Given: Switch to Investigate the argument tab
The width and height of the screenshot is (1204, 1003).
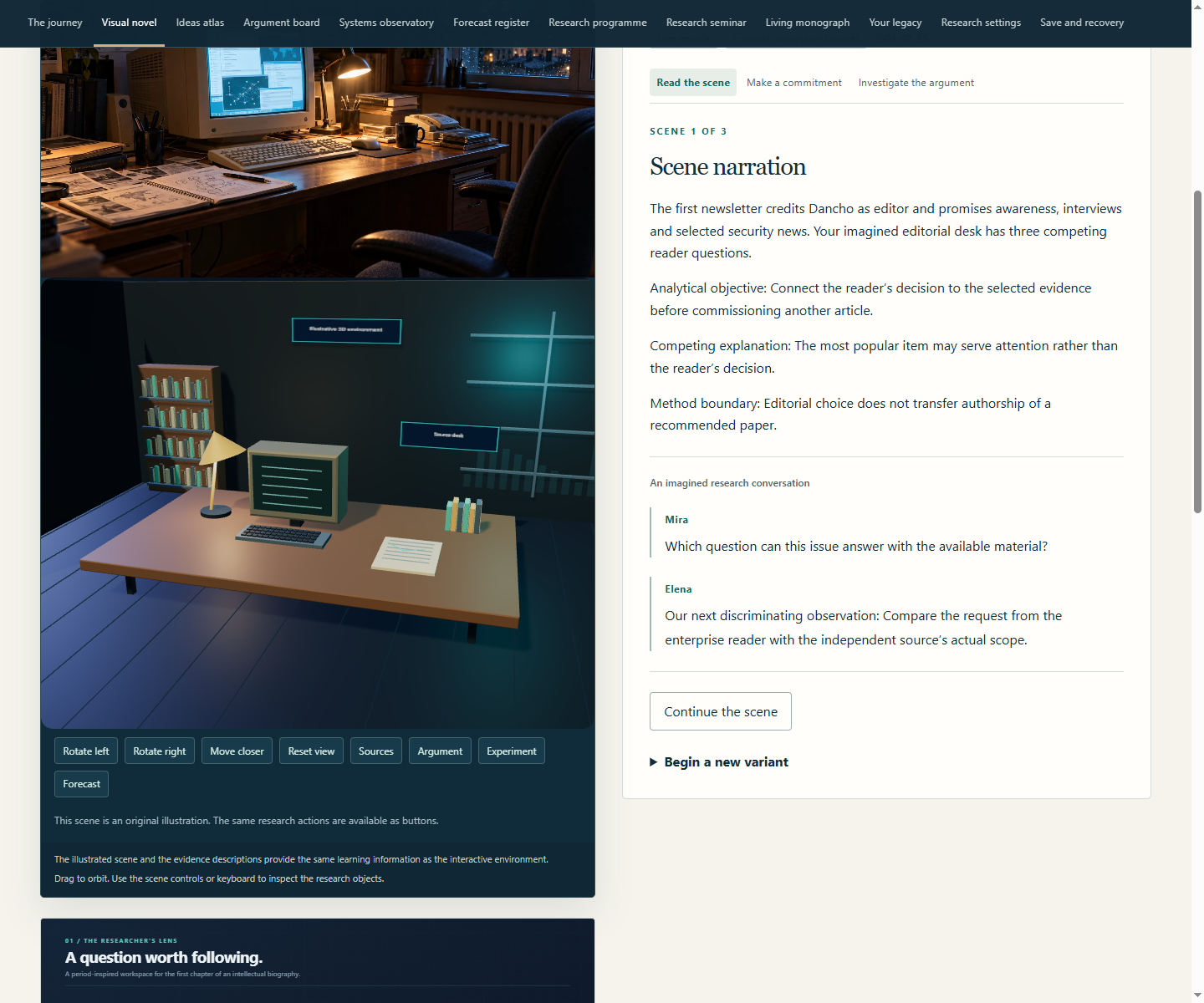Looking at the screenshot, I should [916, 83].
